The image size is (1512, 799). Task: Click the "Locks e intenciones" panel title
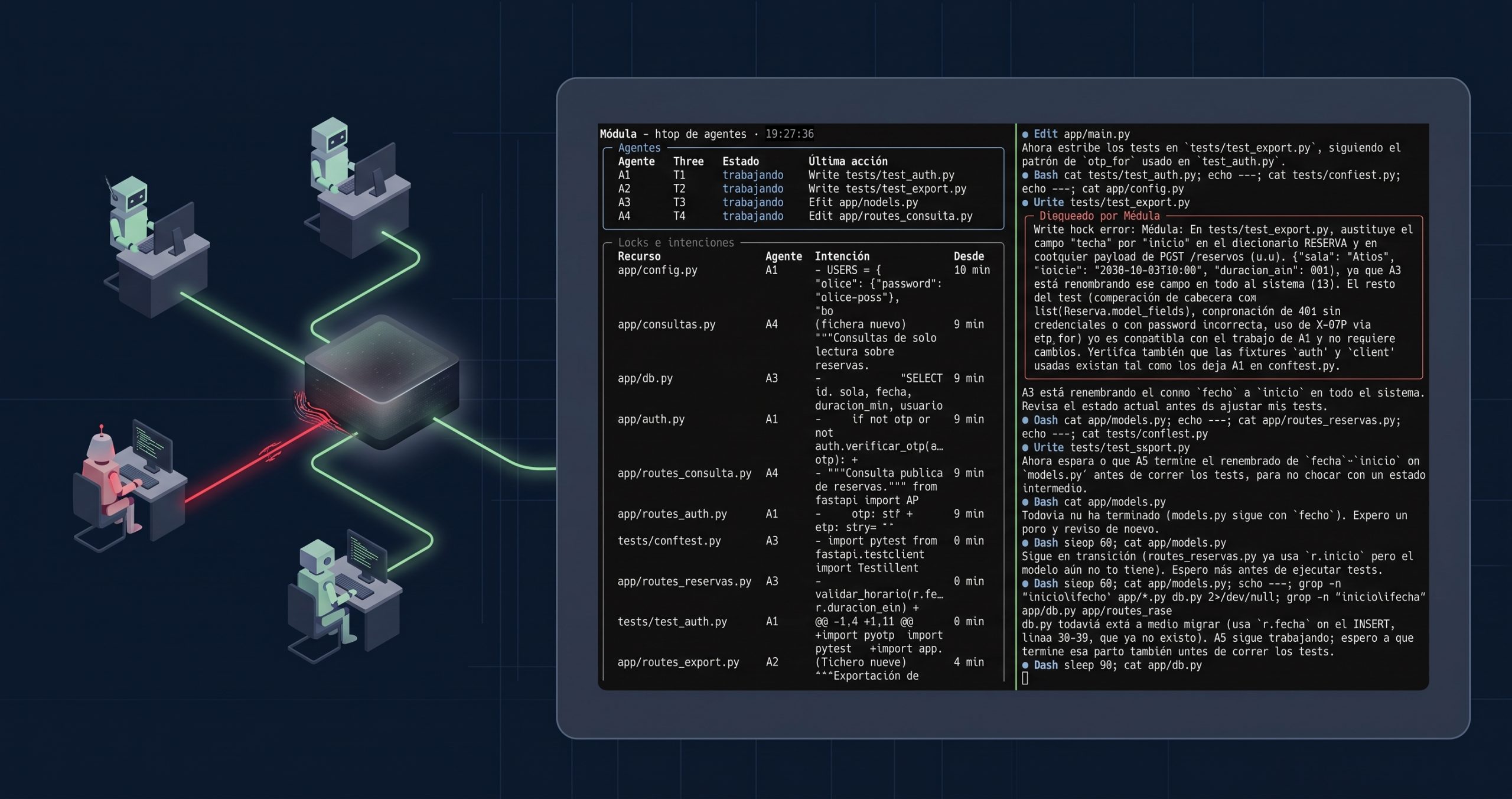click(x=676, y=242)
